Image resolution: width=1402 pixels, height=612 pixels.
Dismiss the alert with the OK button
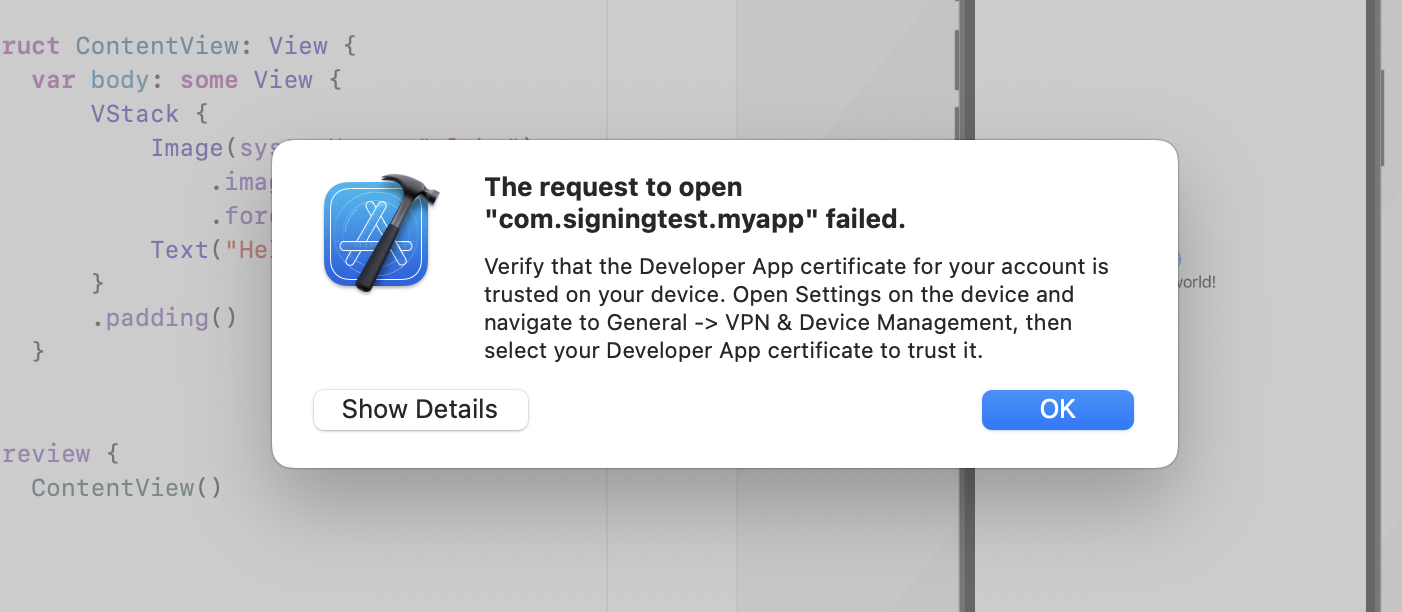coord(1057,410)
